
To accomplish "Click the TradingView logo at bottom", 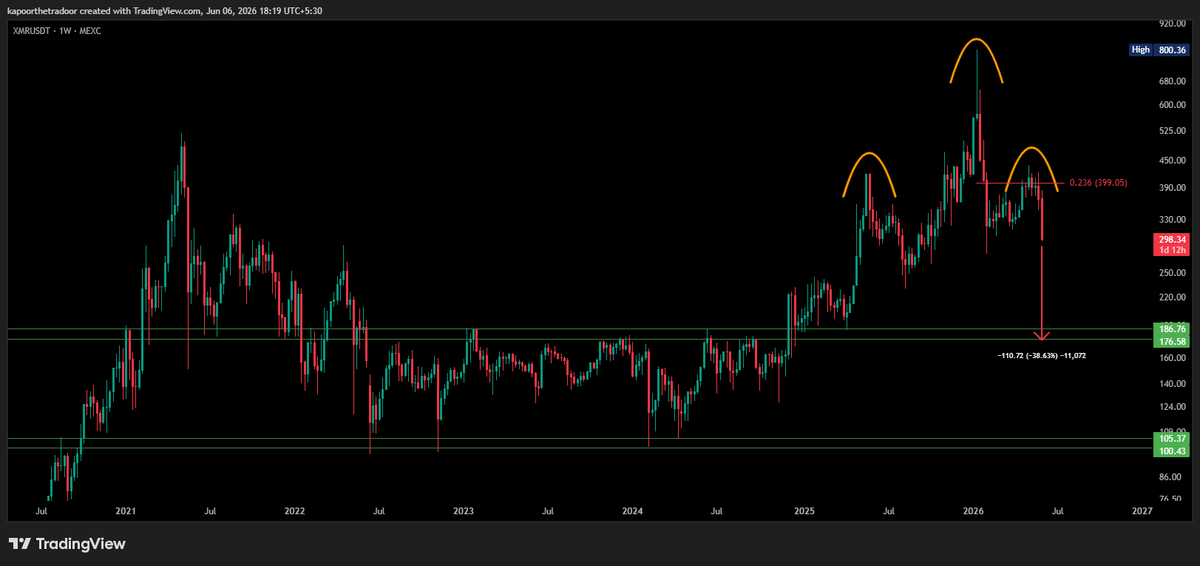I will pyautogui.click(x=67, y=544).
